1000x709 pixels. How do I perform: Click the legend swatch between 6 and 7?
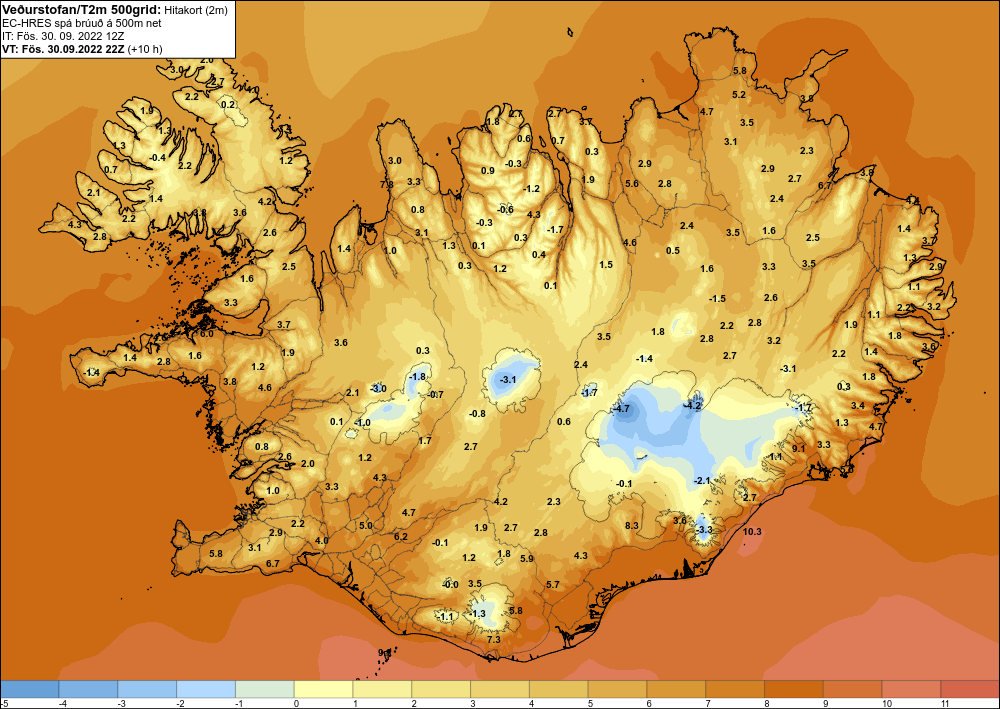coord(676,689)
